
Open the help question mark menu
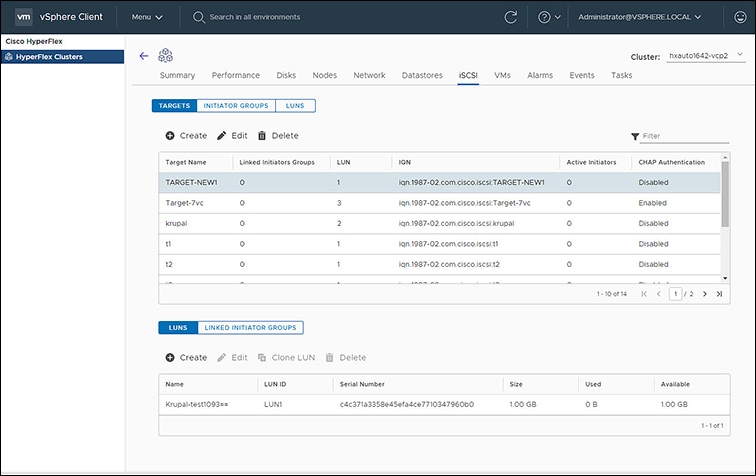coord(549,17)
